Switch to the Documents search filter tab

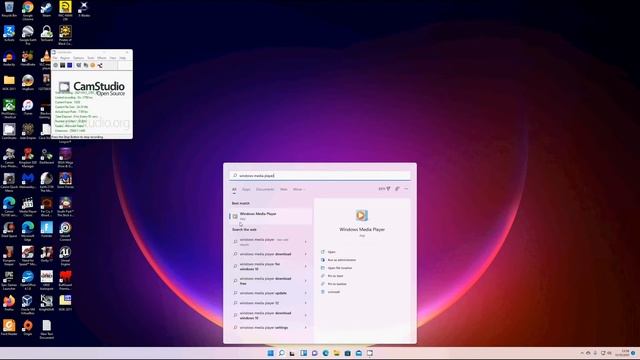[265, 189]
